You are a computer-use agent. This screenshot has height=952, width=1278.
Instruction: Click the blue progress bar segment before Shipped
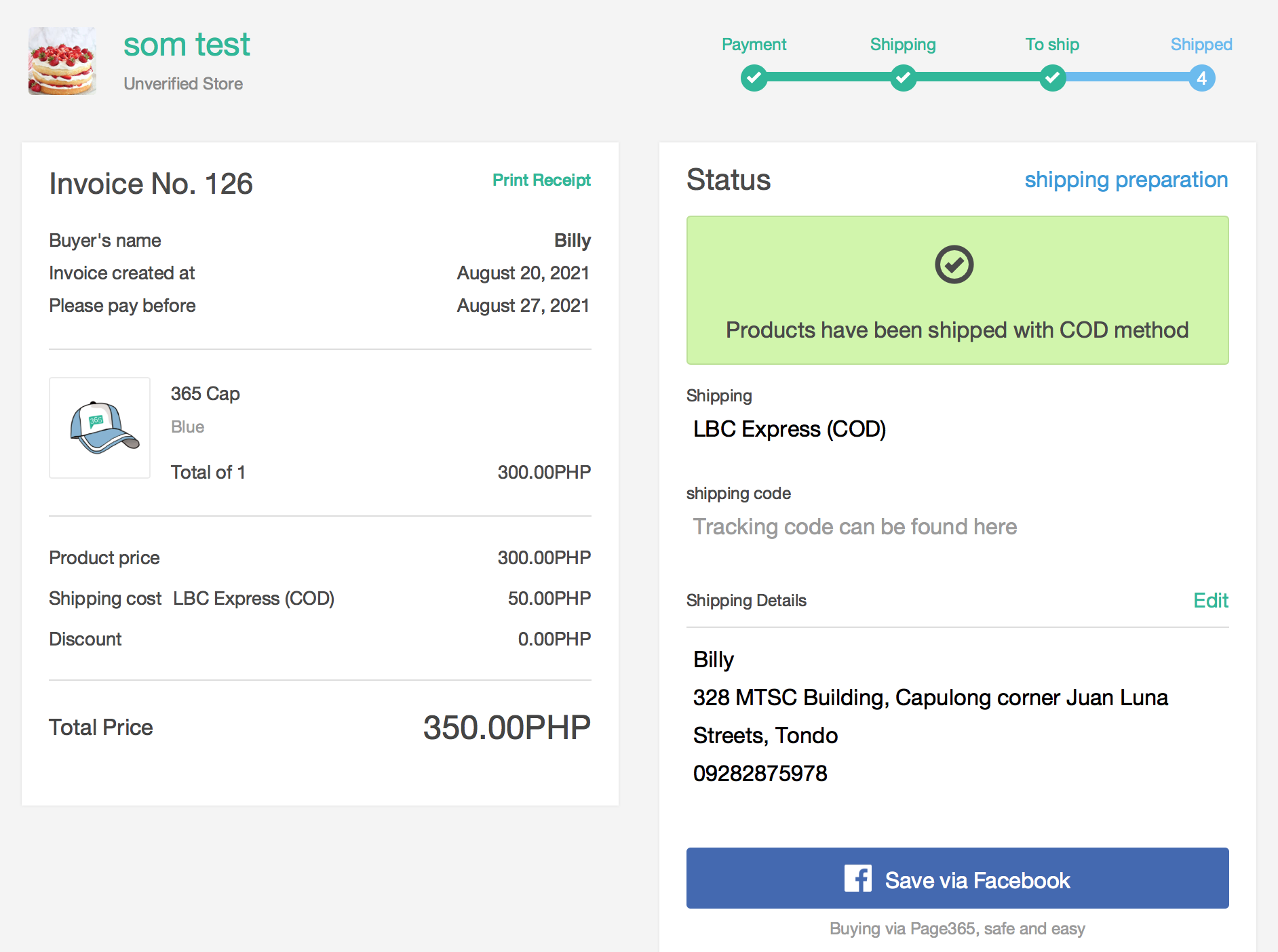coord(1127,78)
